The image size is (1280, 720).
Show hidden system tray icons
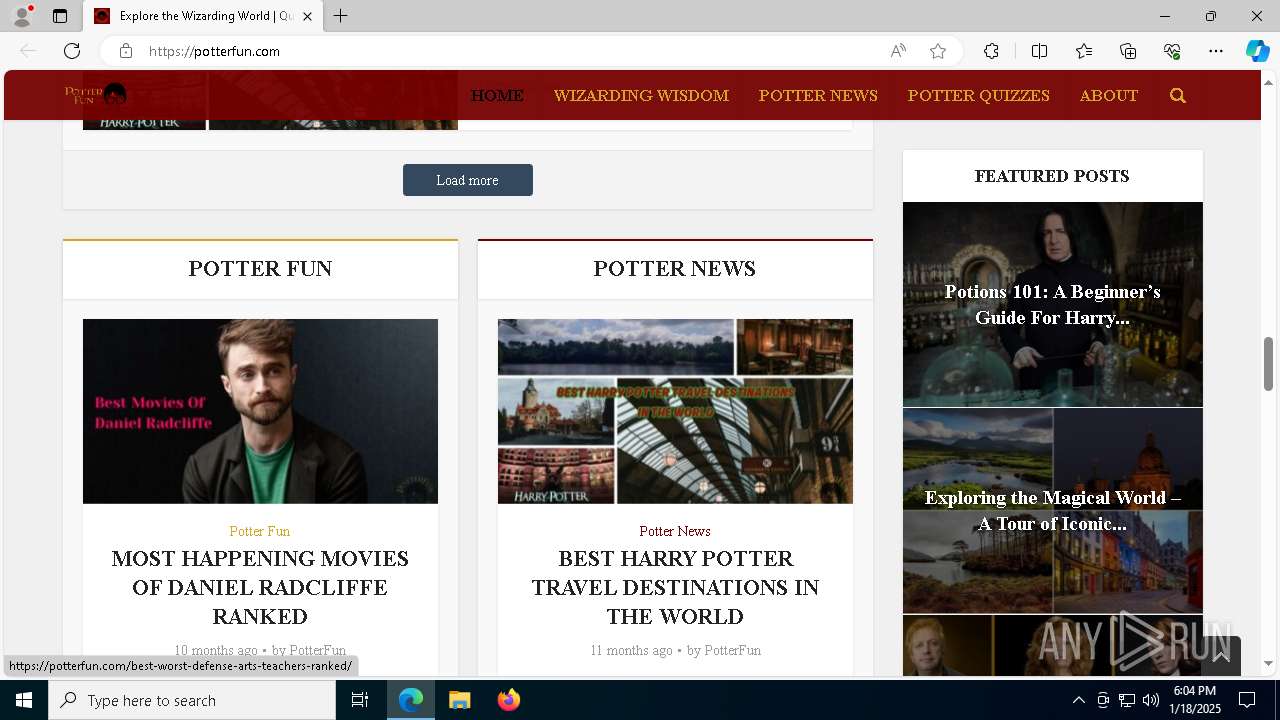click(1078, 700)
